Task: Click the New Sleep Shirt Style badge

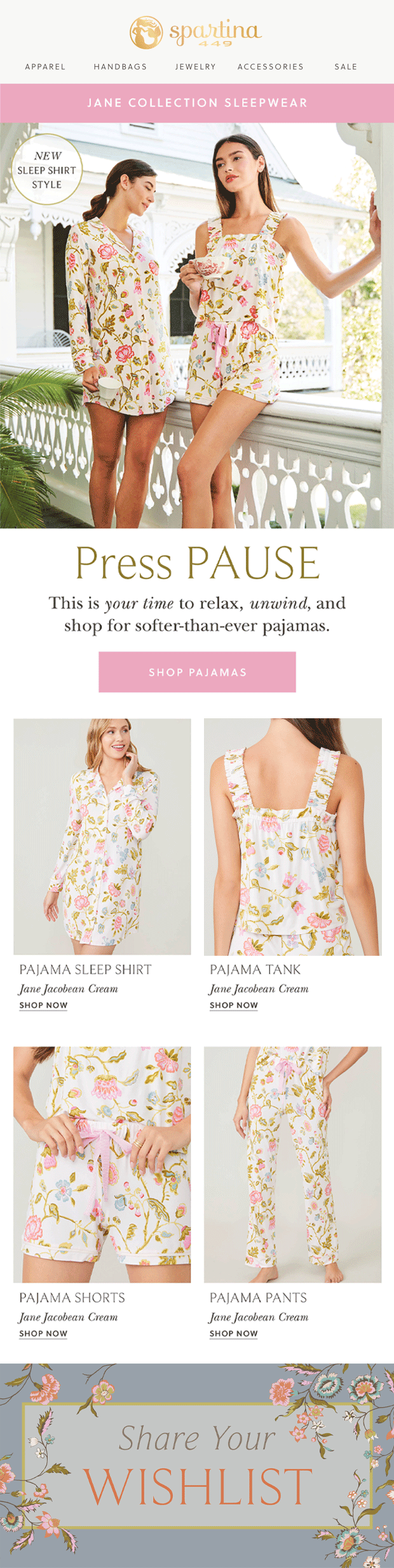Action: pos(47,170)
